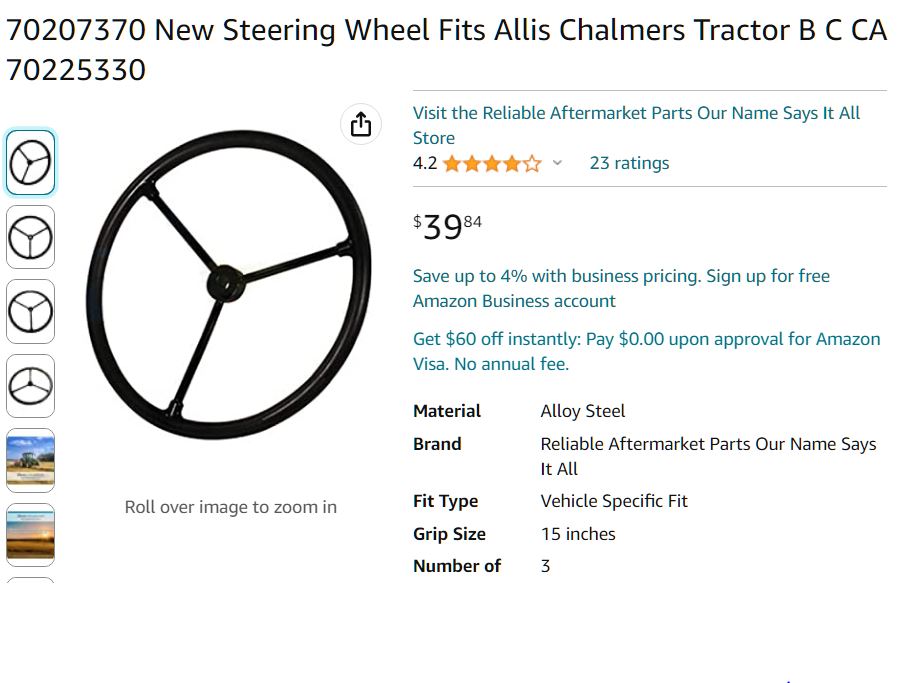Screen dimensions: 900x683
Task: Open the green tractor field thumbnail
Action: 30,460
